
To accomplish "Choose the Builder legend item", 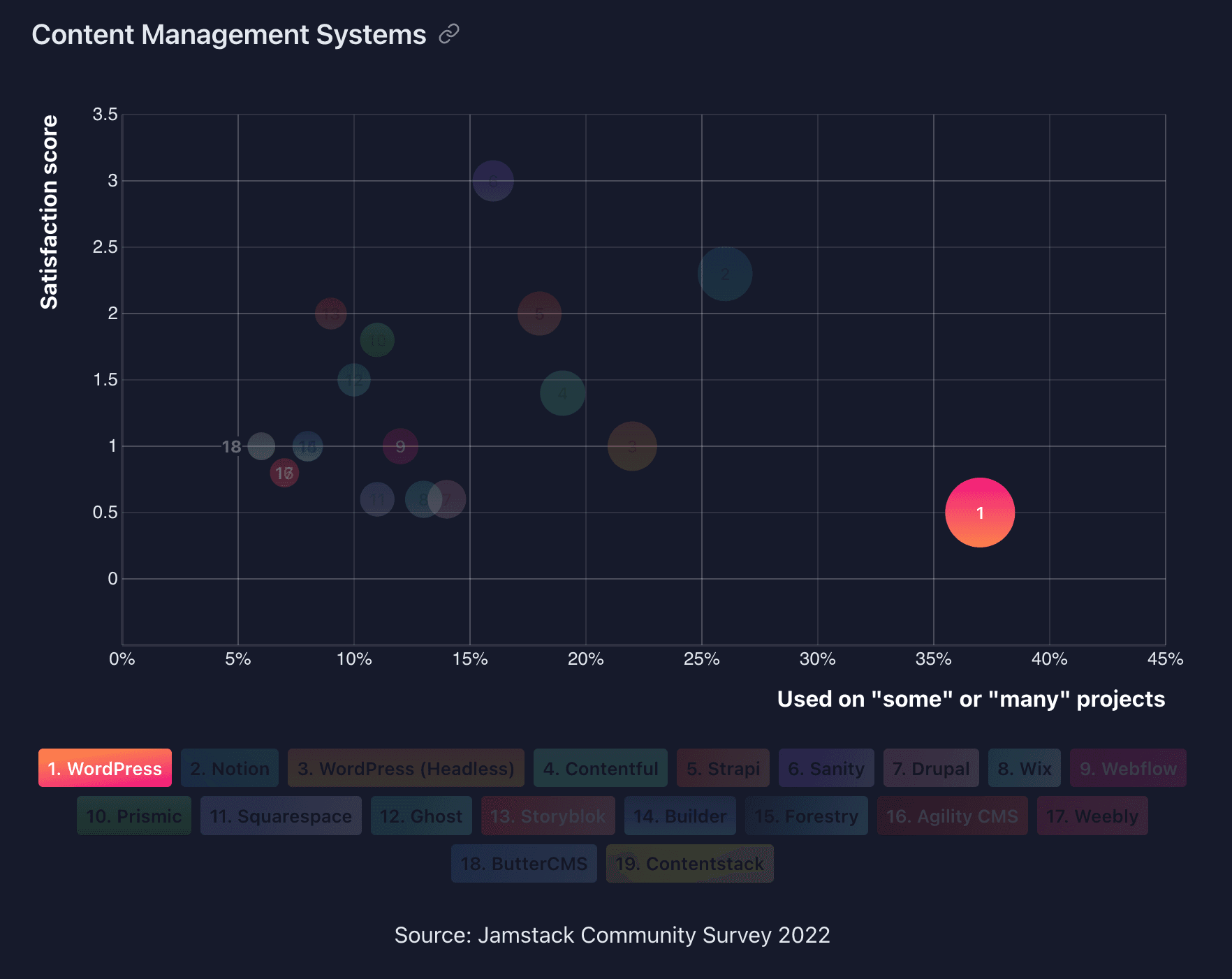I will 680,816.
